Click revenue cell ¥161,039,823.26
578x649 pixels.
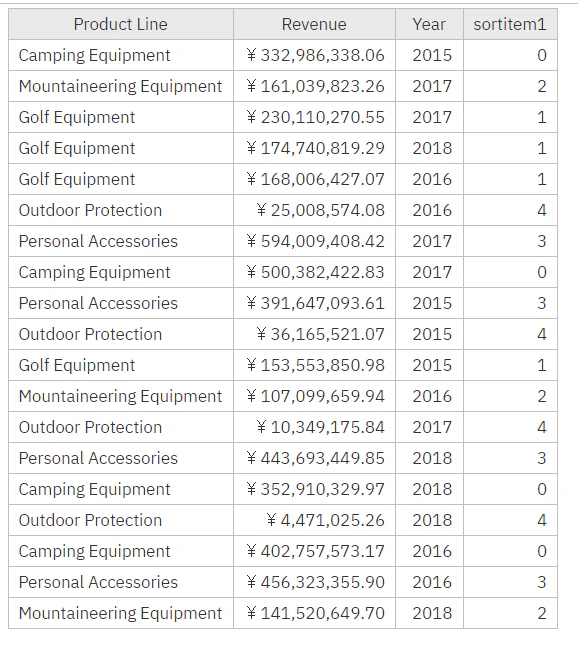[x=315, y=86]
